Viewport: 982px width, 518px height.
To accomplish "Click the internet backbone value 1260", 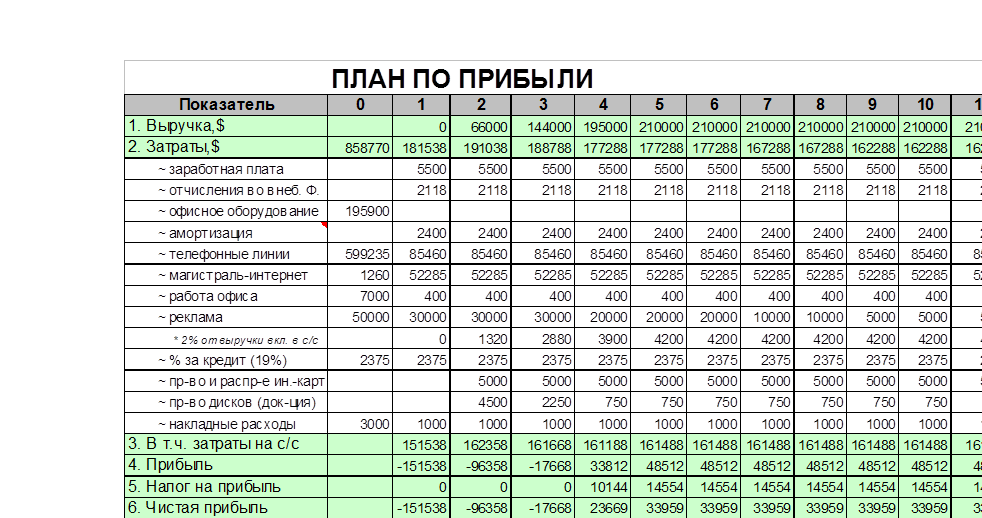I will (360, 275).
